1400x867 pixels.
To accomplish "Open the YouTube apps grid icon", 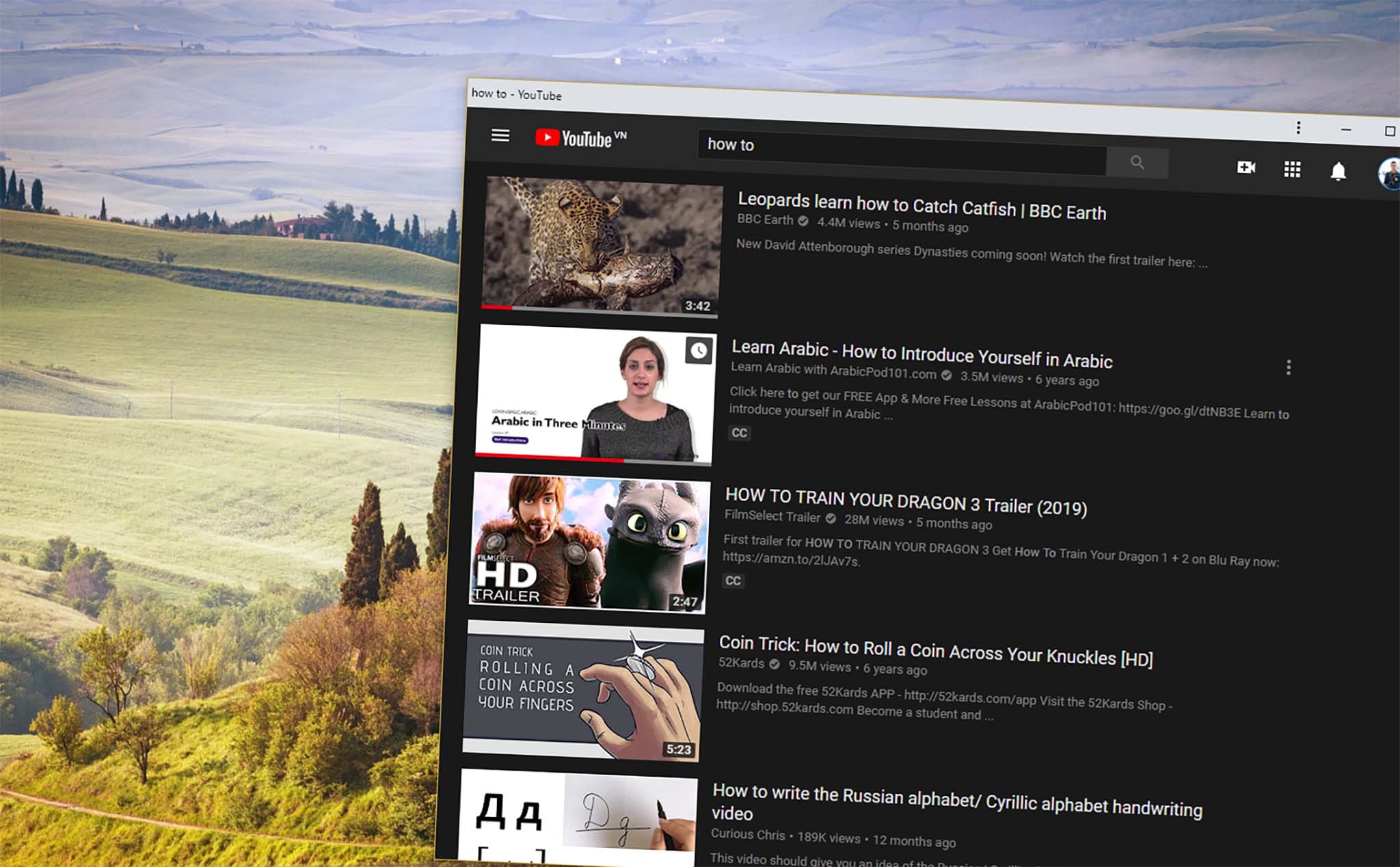I will tap(1292, 170).
